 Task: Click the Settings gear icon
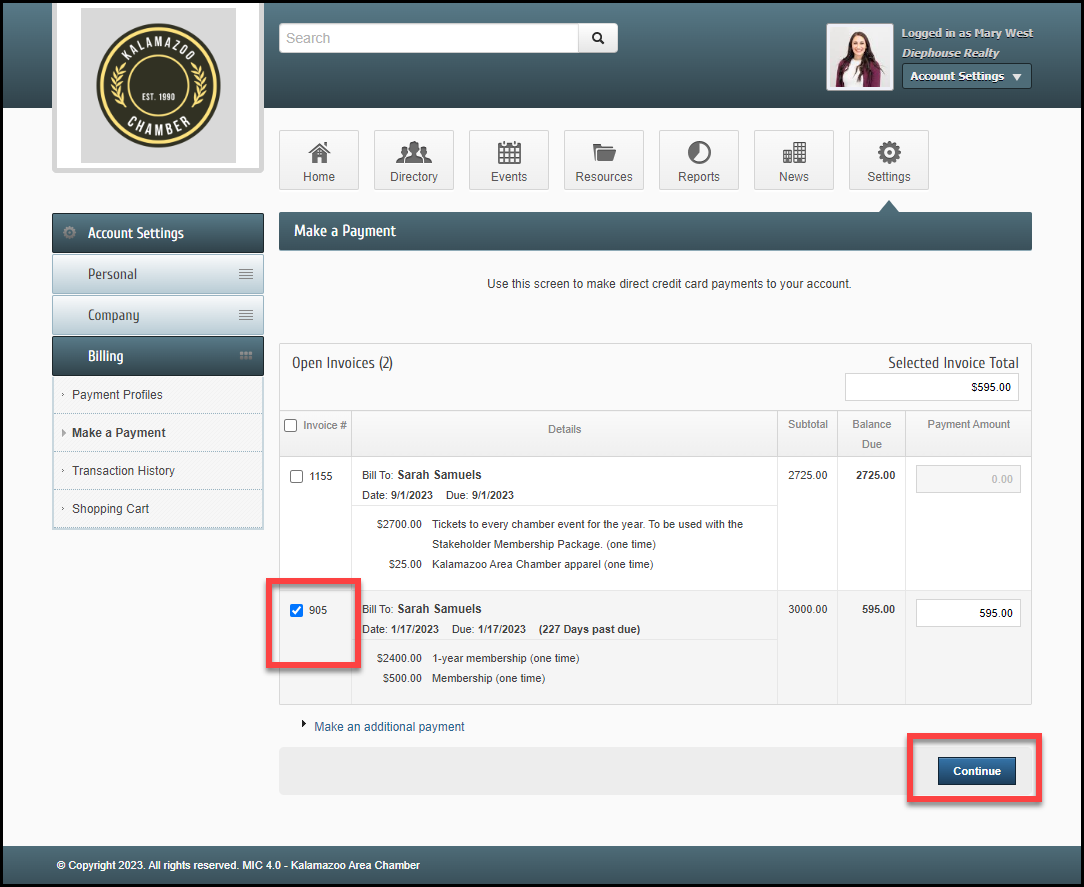[x=889, y=153]
